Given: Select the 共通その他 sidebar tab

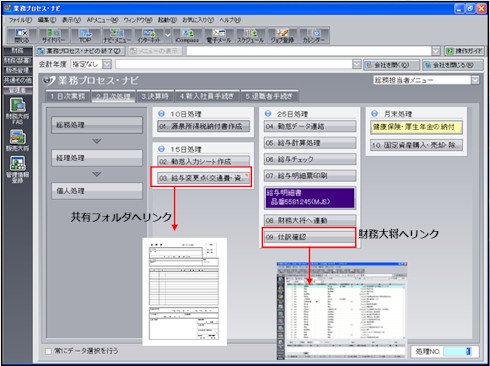Looking at the screenshot, I should coord(17,80).
